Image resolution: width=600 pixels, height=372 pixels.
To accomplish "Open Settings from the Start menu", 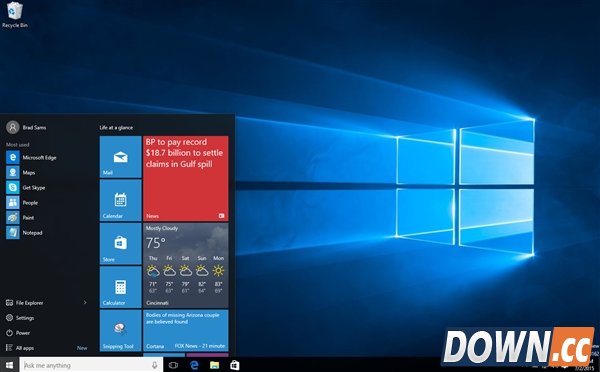I will [x=20, y=318].
